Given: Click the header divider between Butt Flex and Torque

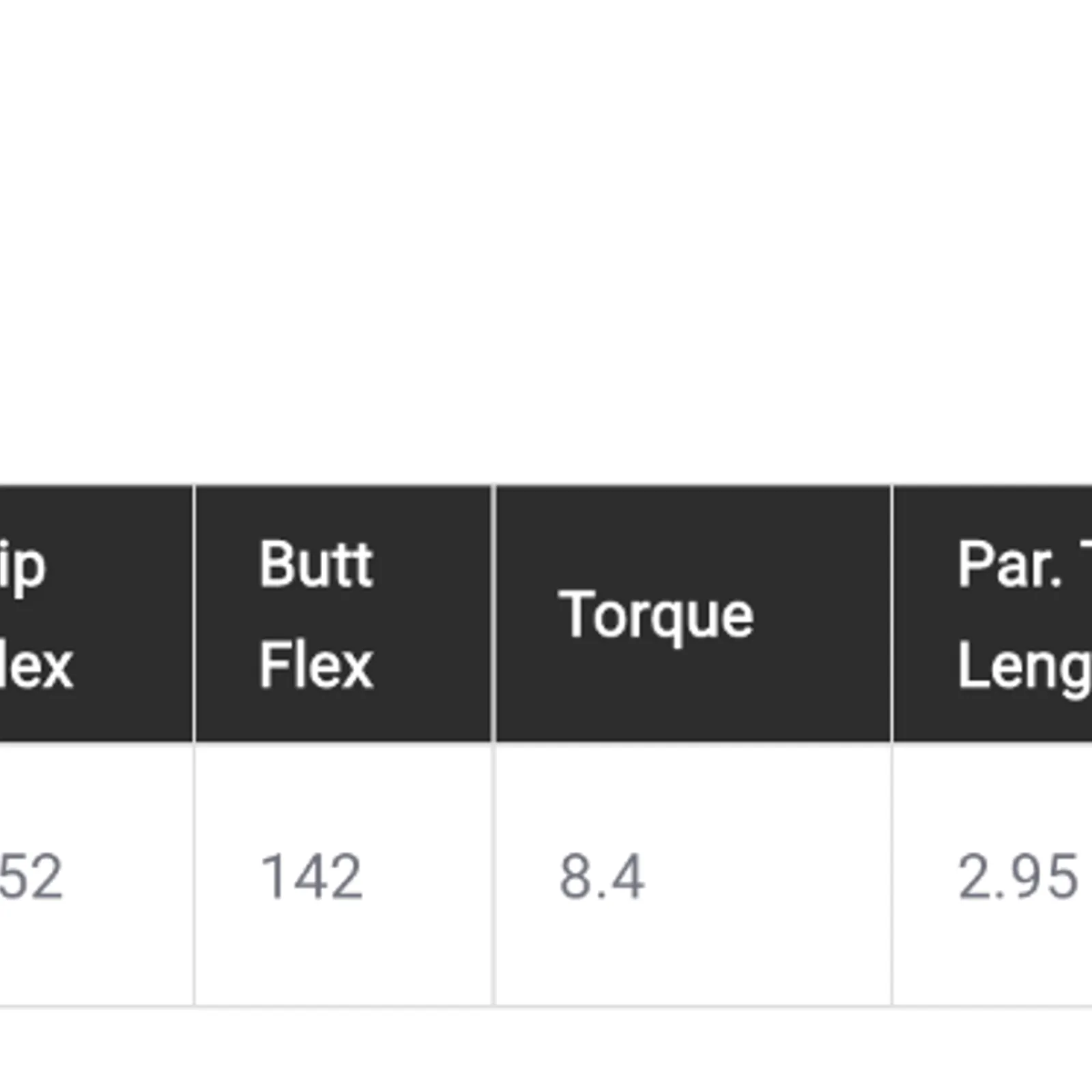Looking at the screenshot, I should pos(493,614).
